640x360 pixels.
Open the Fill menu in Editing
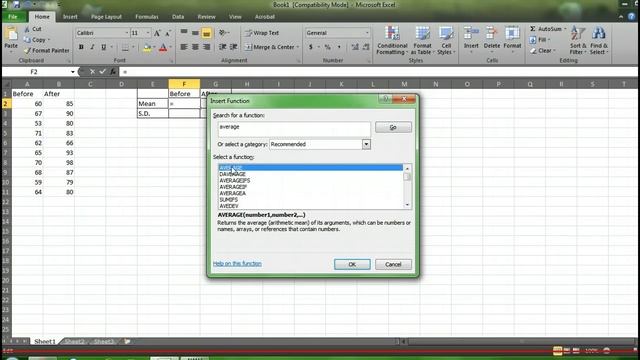pyautogui.click(x=540, y=40)
